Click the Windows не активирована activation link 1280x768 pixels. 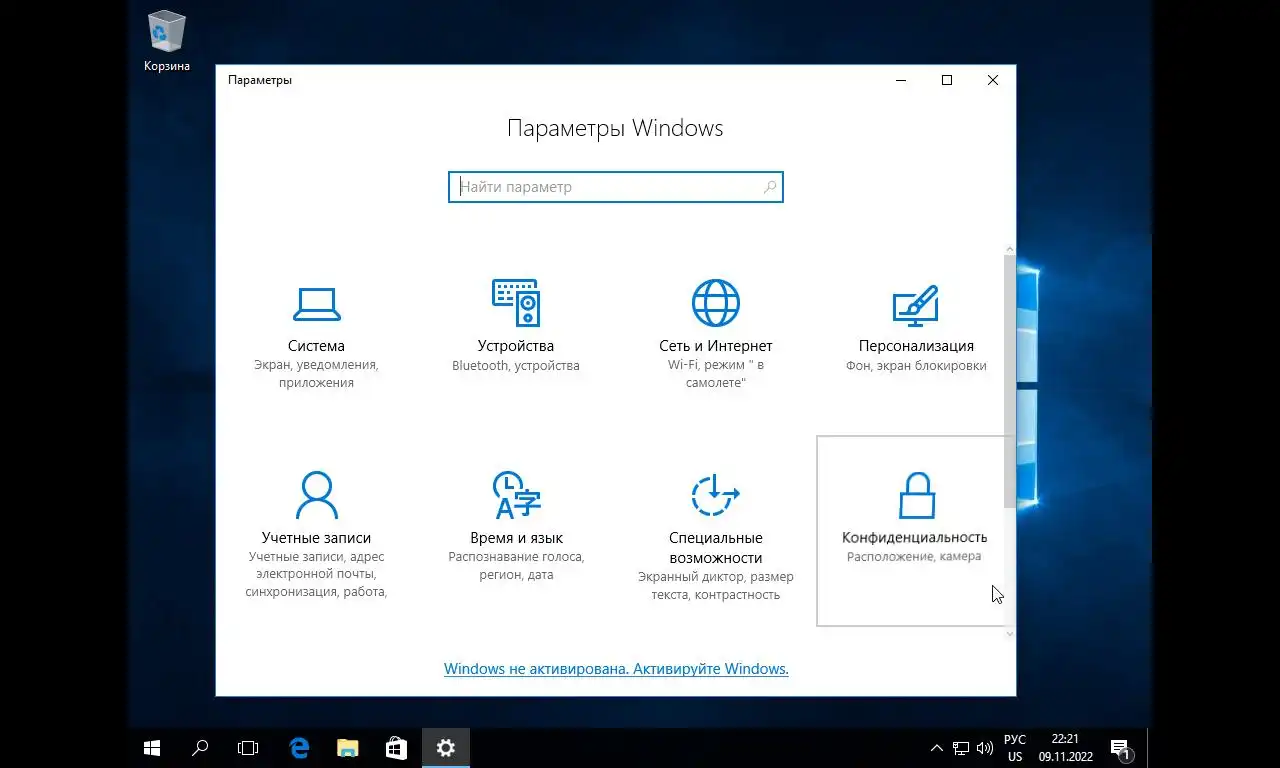pos(616,669)
